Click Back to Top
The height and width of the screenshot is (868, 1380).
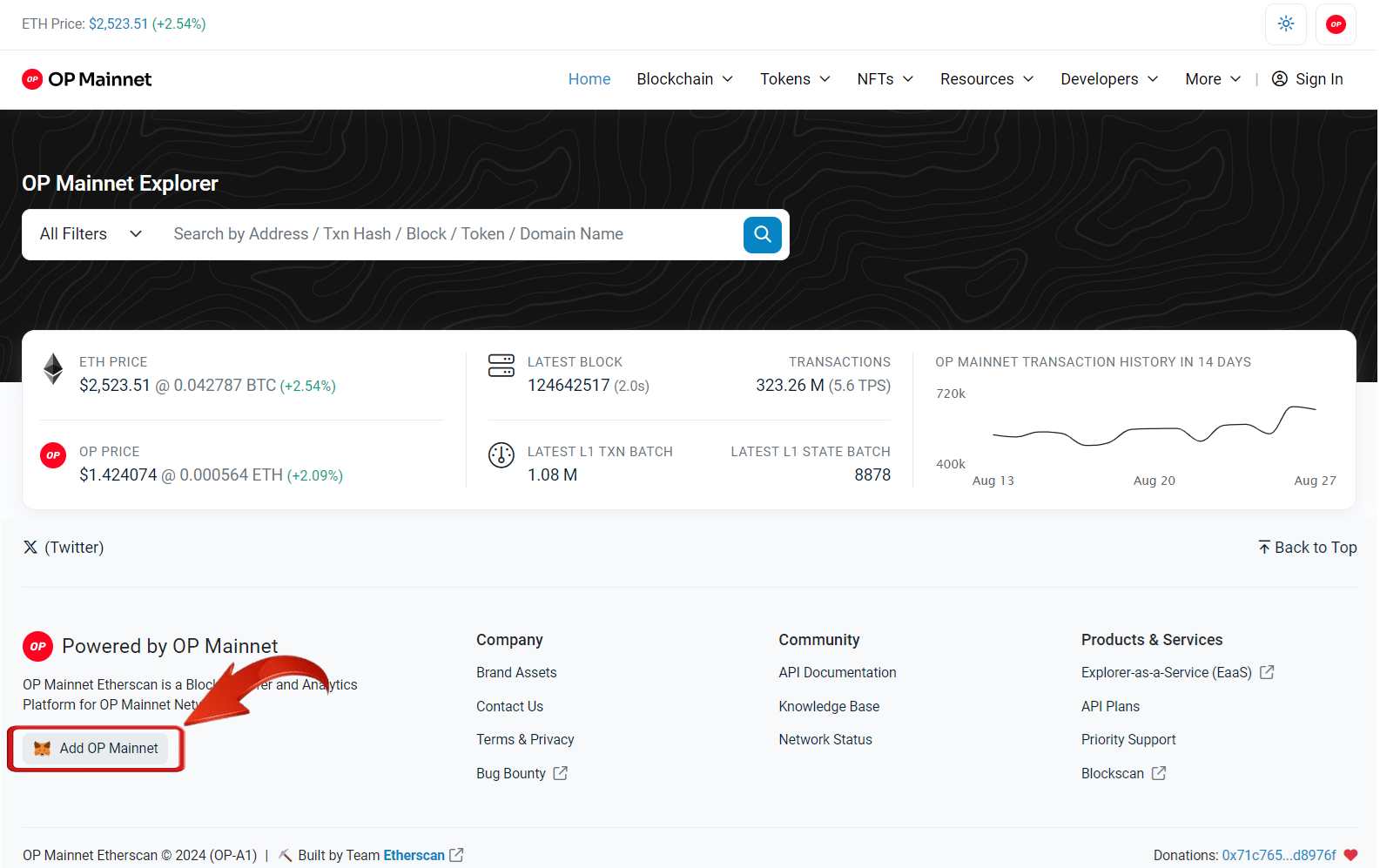1307,548
